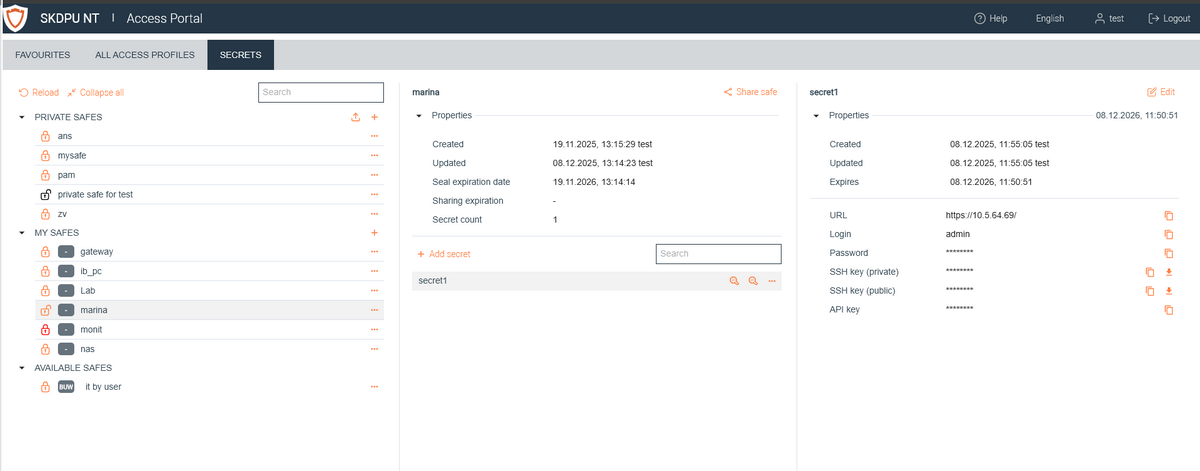The image size is (1200, 471).
Task: Collapse the secret1 Properties section
Action: (x=817, y=115)
